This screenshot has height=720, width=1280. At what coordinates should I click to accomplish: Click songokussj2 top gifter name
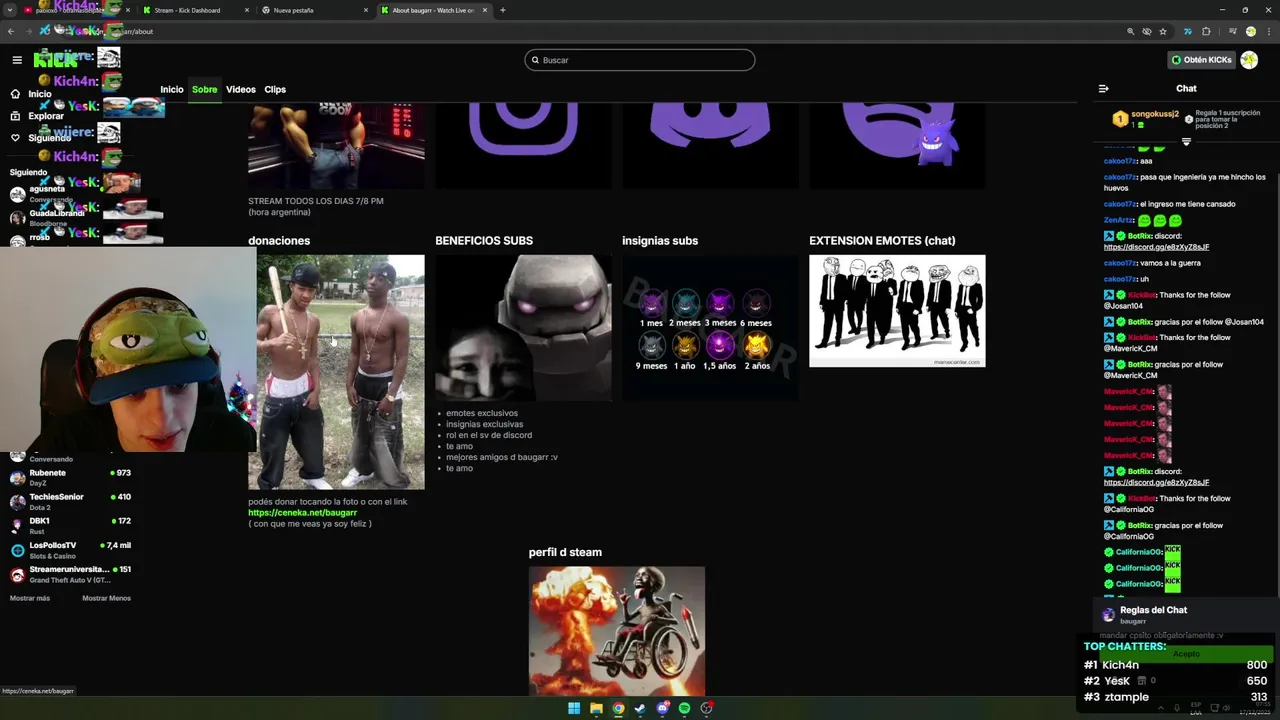coord(1155,114)
